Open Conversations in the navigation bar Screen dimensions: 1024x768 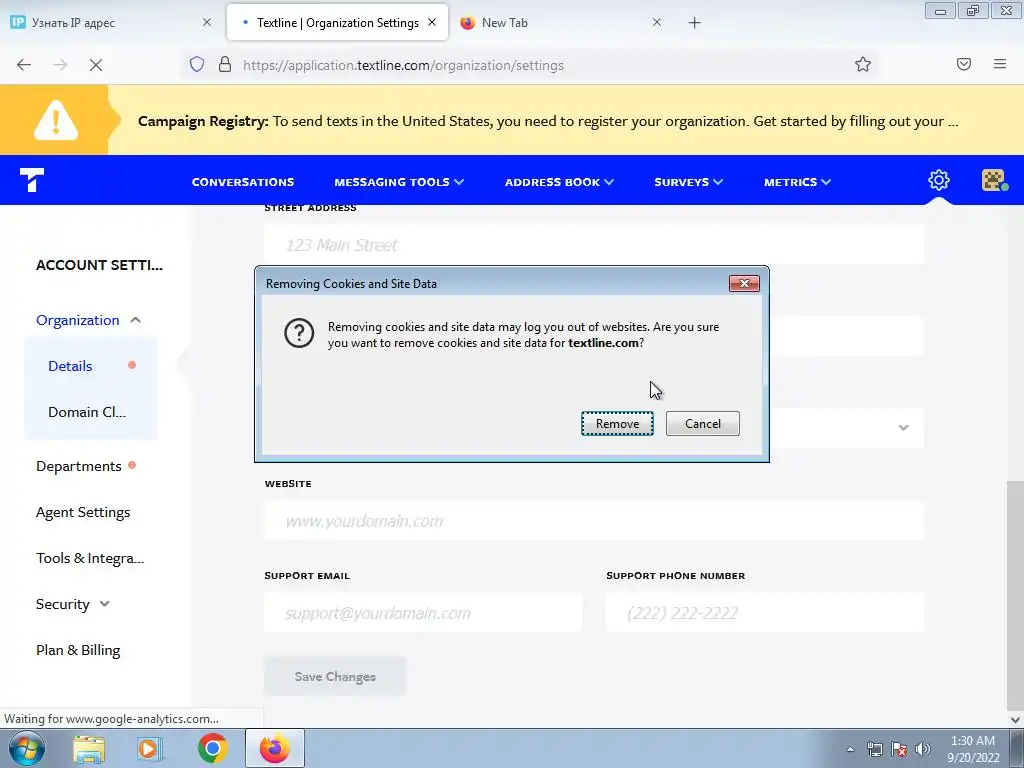[x=243, y=182]
